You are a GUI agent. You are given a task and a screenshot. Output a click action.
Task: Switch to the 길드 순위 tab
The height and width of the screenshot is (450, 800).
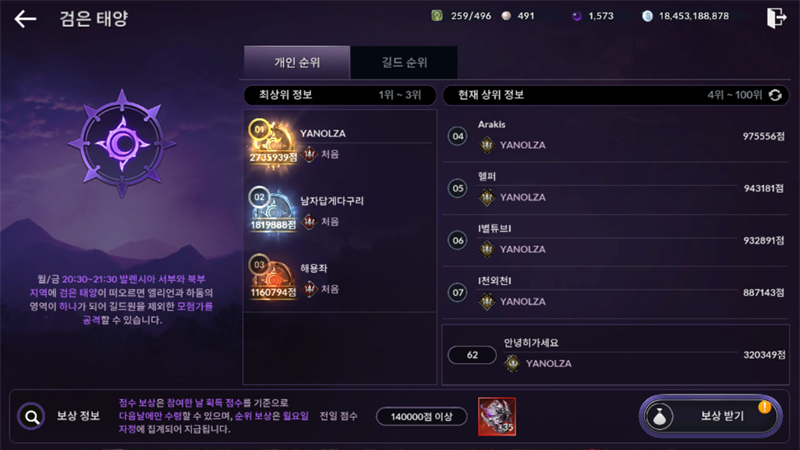[404, 62]
